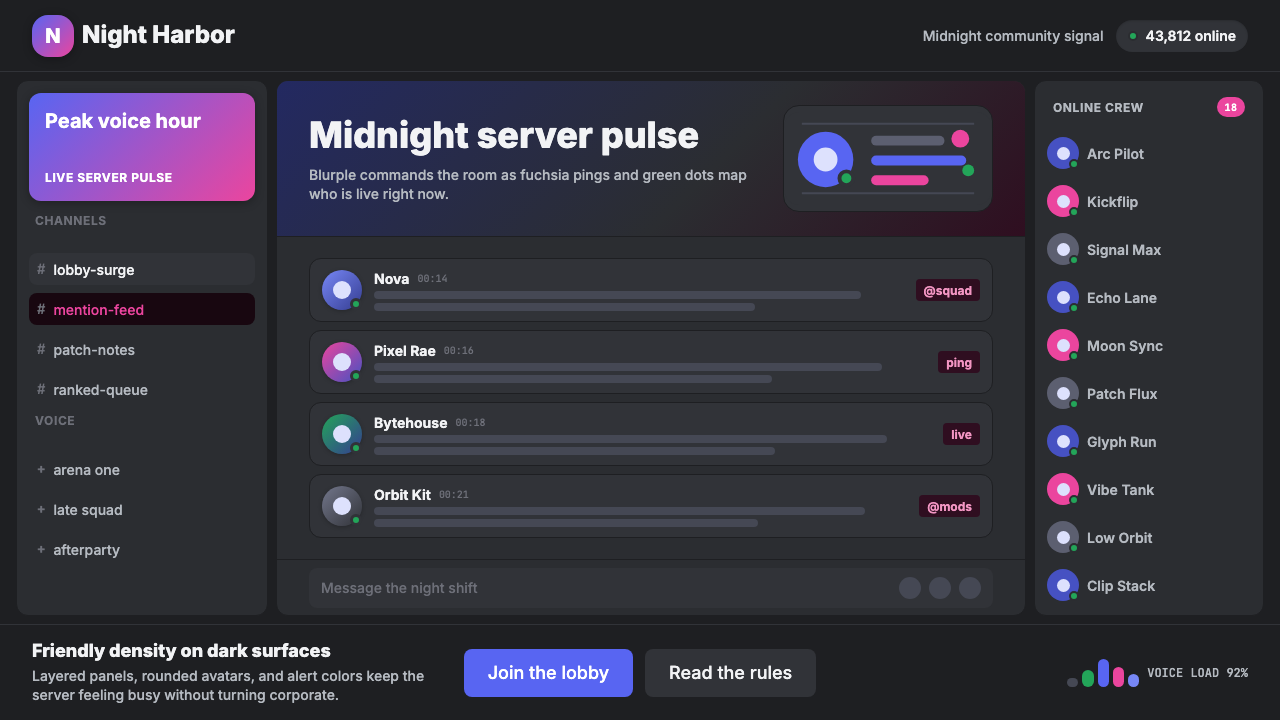Screen dimensions: 1280x720
Task: Click Nova's message avatar
Action: [342, 290]
